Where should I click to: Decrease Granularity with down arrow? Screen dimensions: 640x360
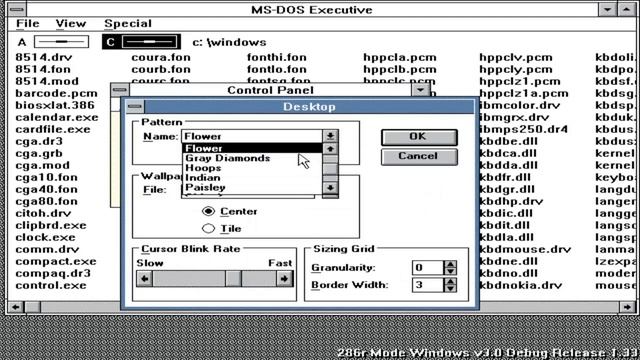coord(450,271)
